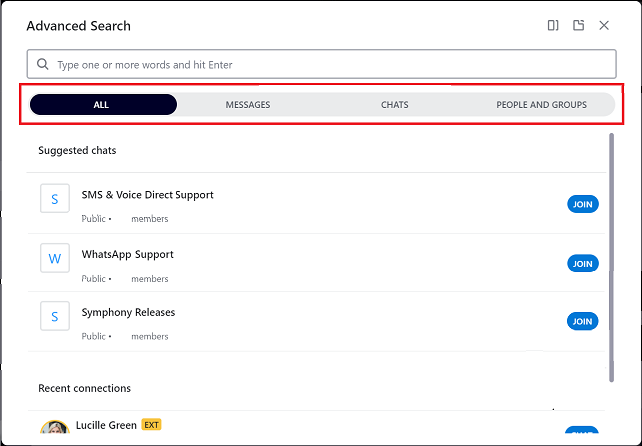
Task: Dock the search panel to the side
Action: coord(553,25)
